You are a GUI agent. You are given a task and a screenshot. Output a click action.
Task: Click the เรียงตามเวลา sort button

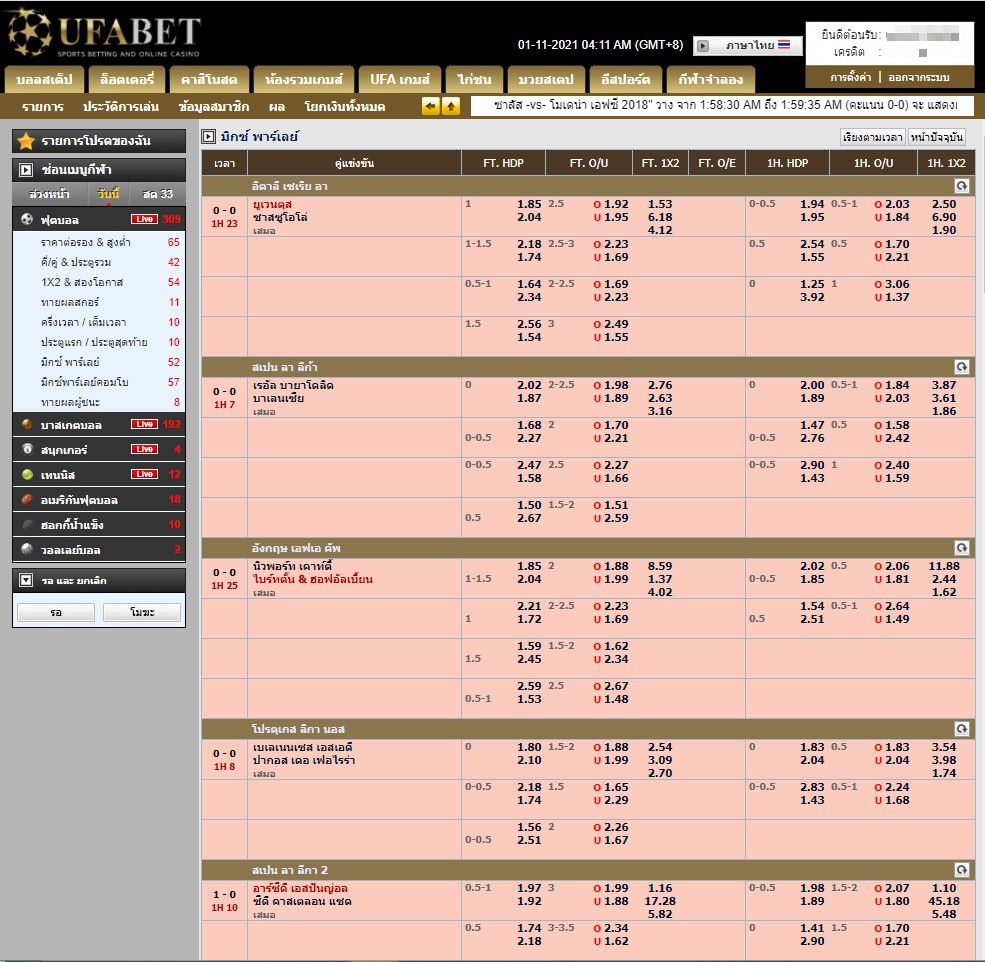pos(872,137)
